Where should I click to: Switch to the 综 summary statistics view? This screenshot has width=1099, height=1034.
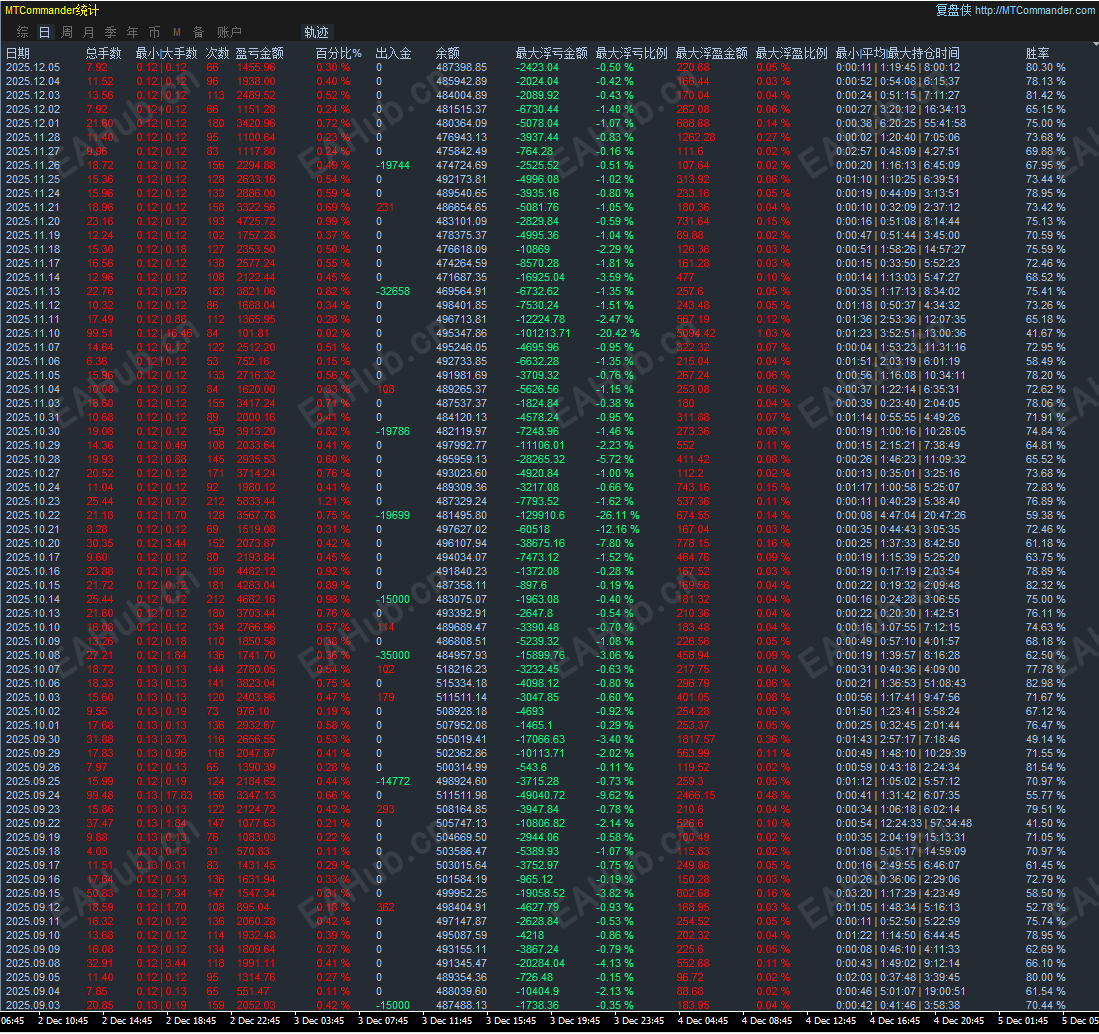coord(22,31)
